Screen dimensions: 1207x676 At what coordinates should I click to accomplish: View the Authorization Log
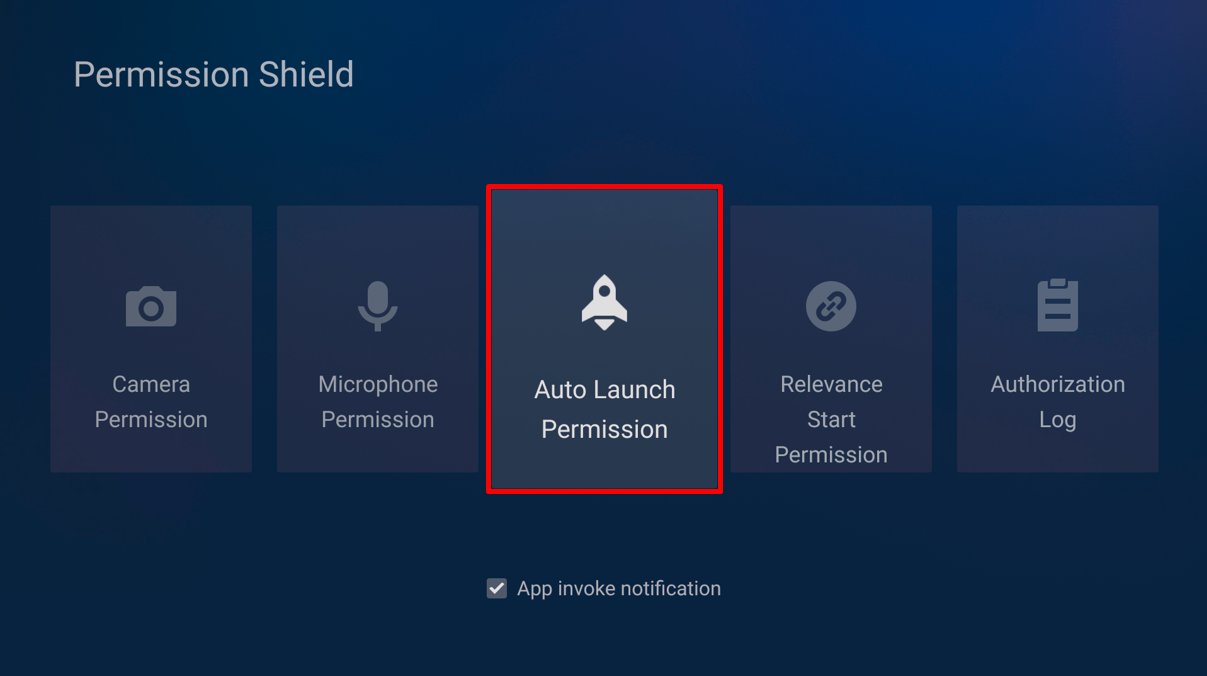(x=1057, y=338)
